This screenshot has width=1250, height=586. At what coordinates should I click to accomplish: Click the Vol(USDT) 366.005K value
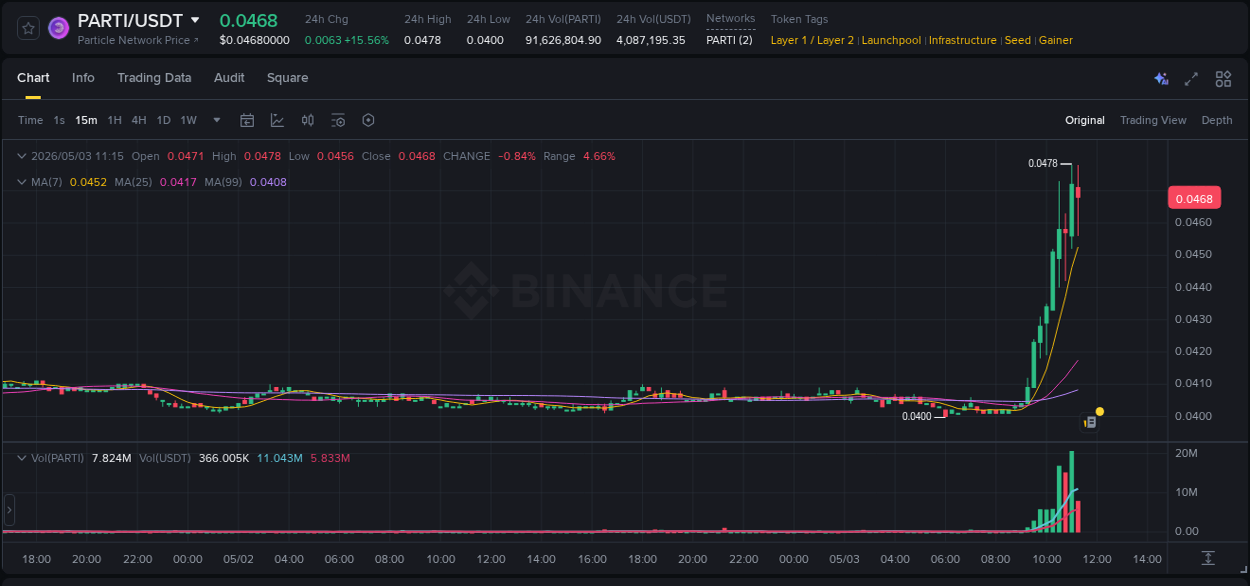pyautogui.click(x=224, y=457)
